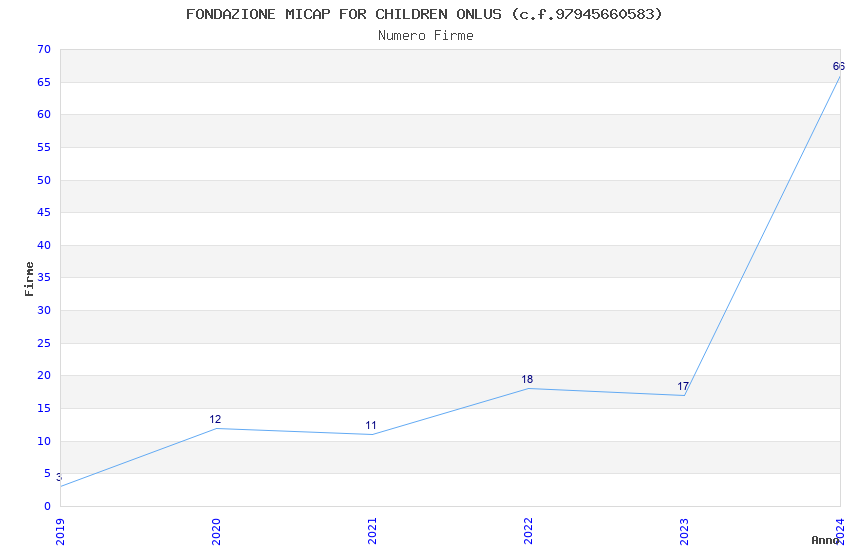Click the y-axis tick value 65
The image size is (850, 550).
[x=44, y=82]
